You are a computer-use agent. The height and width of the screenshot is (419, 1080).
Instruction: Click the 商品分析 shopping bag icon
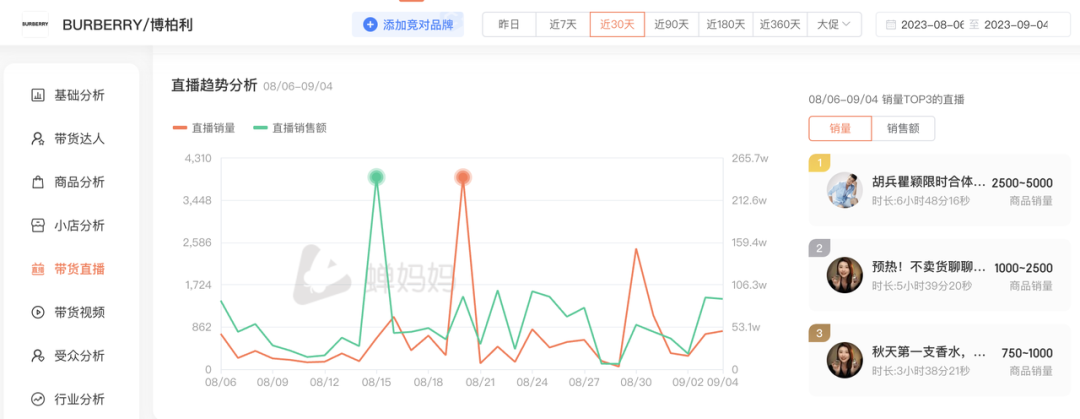38,182
